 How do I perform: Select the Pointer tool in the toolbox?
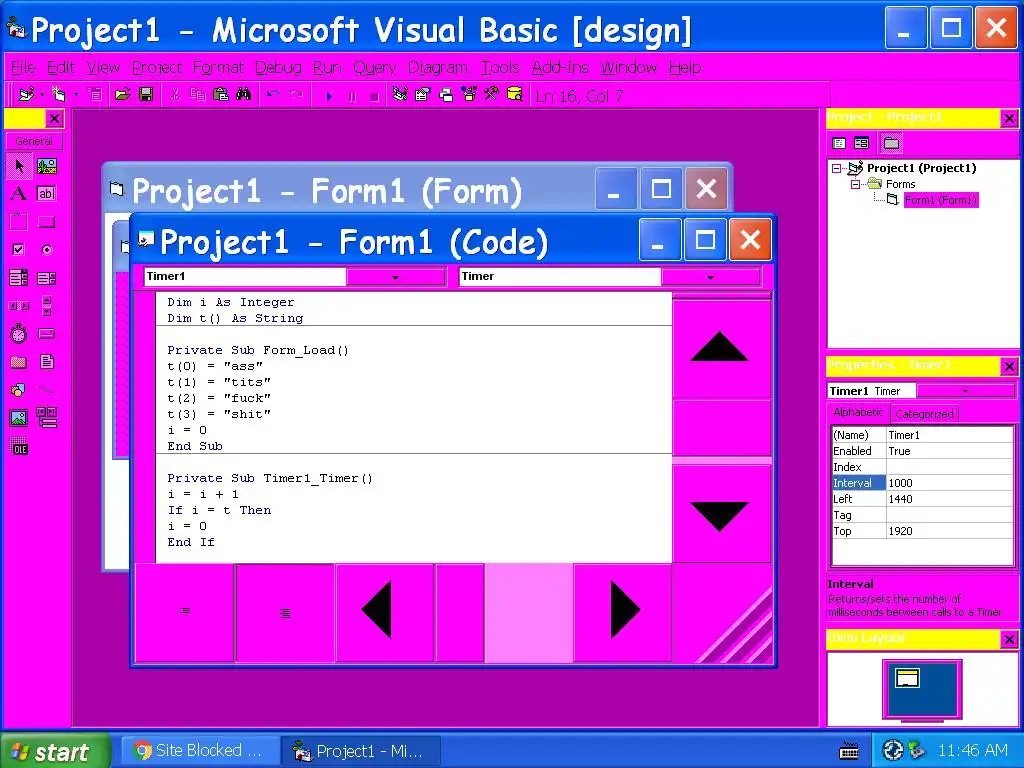click(x=19, y=166)
